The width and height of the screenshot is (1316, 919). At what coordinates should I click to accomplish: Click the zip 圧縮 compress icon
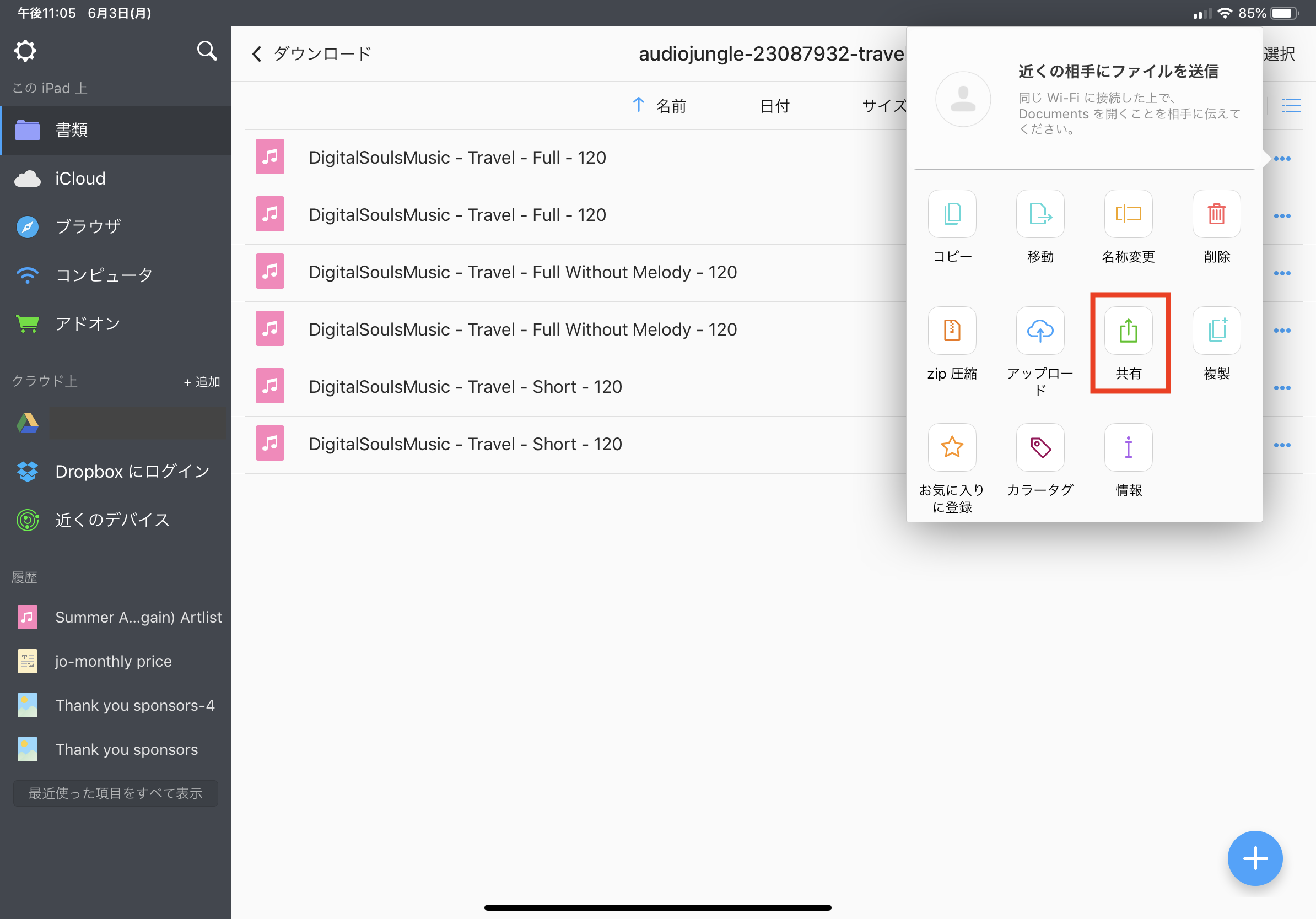coord(952,331)
